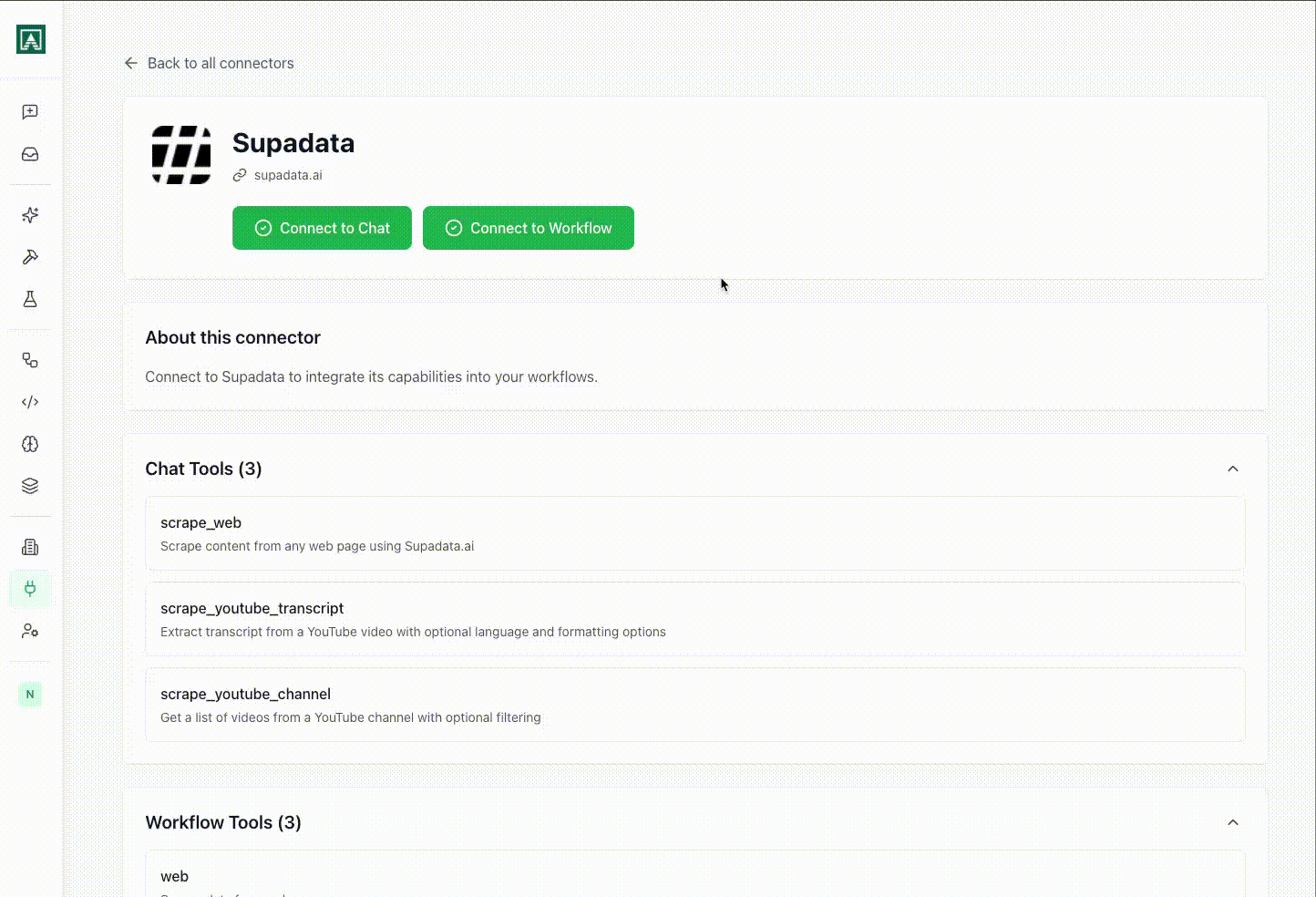The width and height of the screenshot is (1316, 897).
Task: Open the supadata.ai website link
Action: click(x=287, y=175)
